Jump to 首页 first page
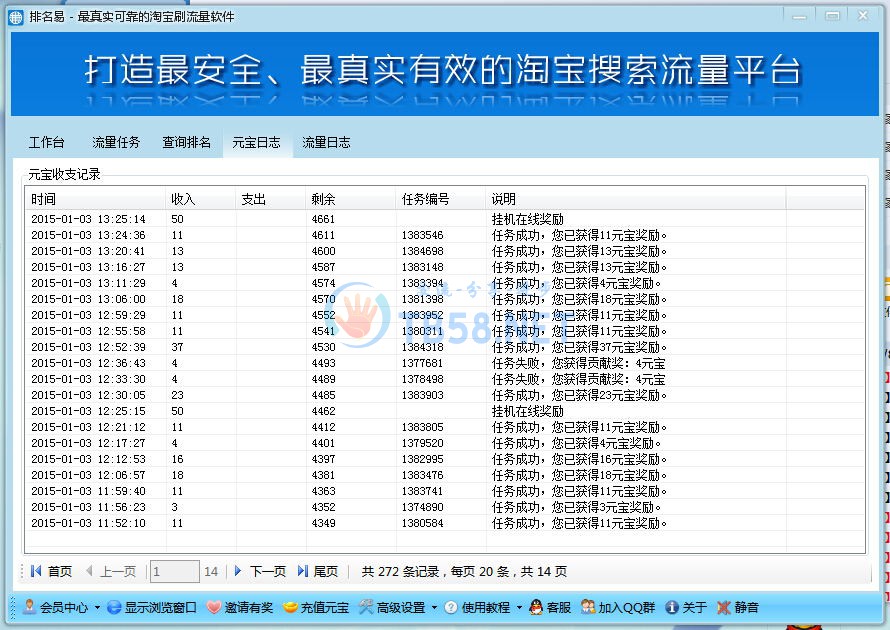 click(51, 572)
